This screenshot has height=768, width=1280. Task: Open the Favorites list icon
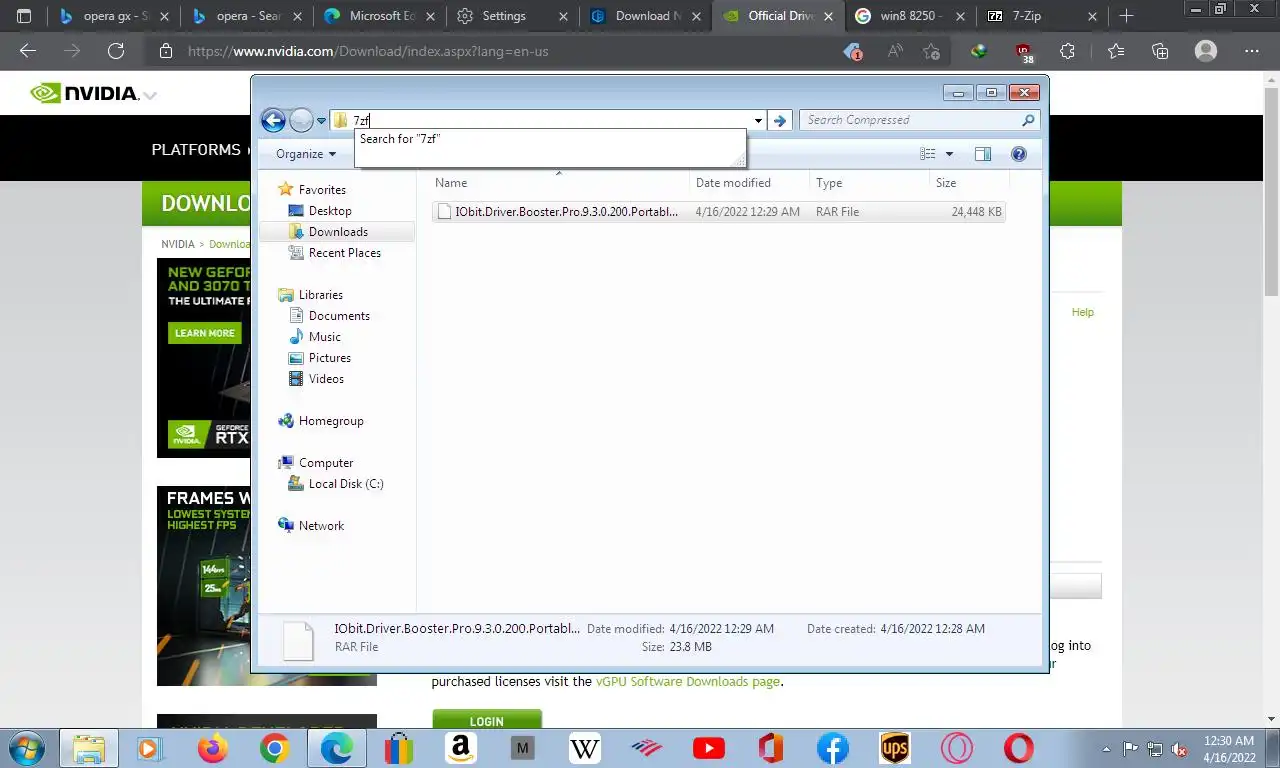point(1116,51)
